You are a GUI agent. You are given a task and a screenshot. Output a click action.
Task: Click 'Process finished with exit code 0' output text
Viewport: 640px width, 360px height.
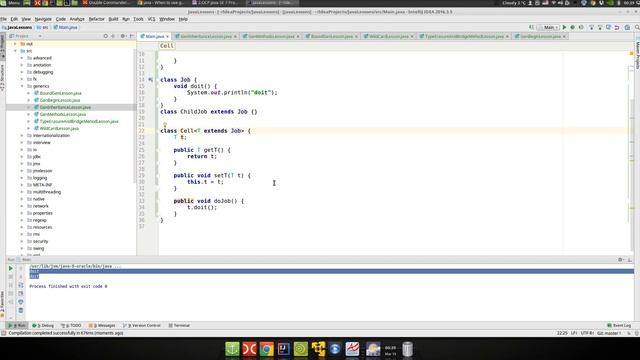coord(68,287)
